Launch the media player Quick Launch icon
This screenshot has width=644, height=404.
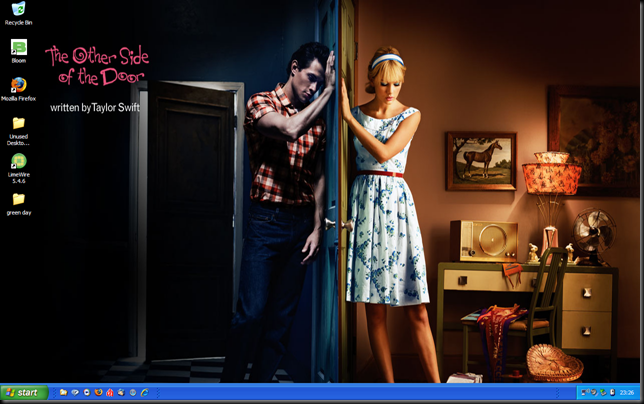[87, 393]
